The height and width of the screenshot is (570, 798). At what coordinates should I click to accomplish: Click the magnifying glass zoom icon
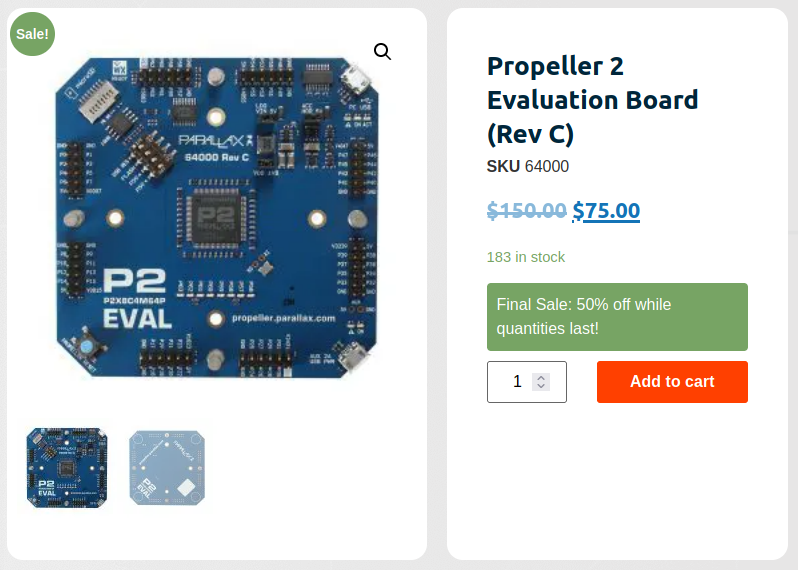pyautogui.click(x=382, y=51)
